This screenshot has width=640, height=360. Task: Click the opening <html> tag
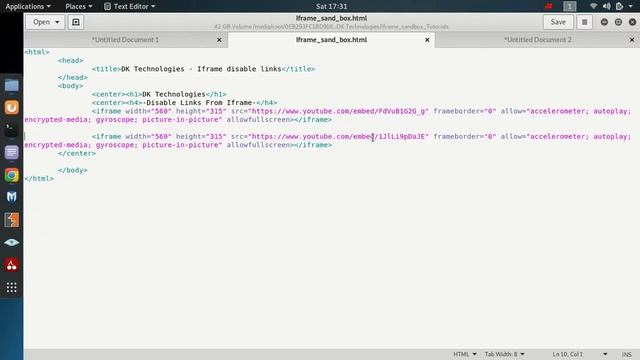37,52
